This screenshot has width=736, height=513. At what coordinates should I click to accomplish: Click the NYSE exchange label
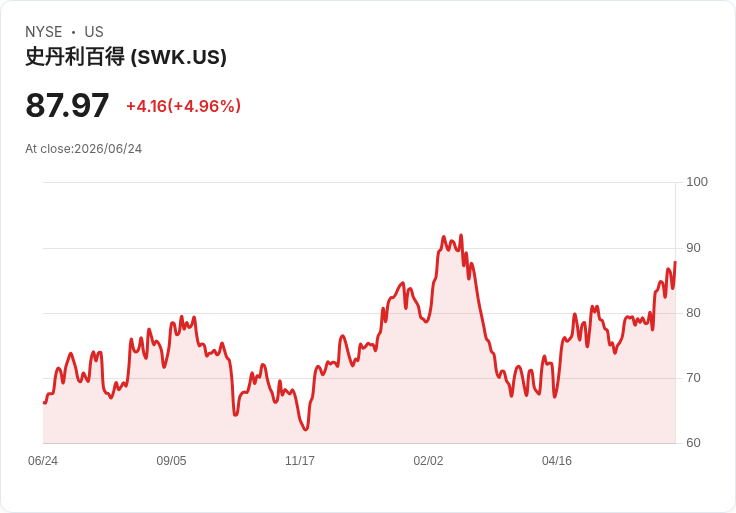44,32
